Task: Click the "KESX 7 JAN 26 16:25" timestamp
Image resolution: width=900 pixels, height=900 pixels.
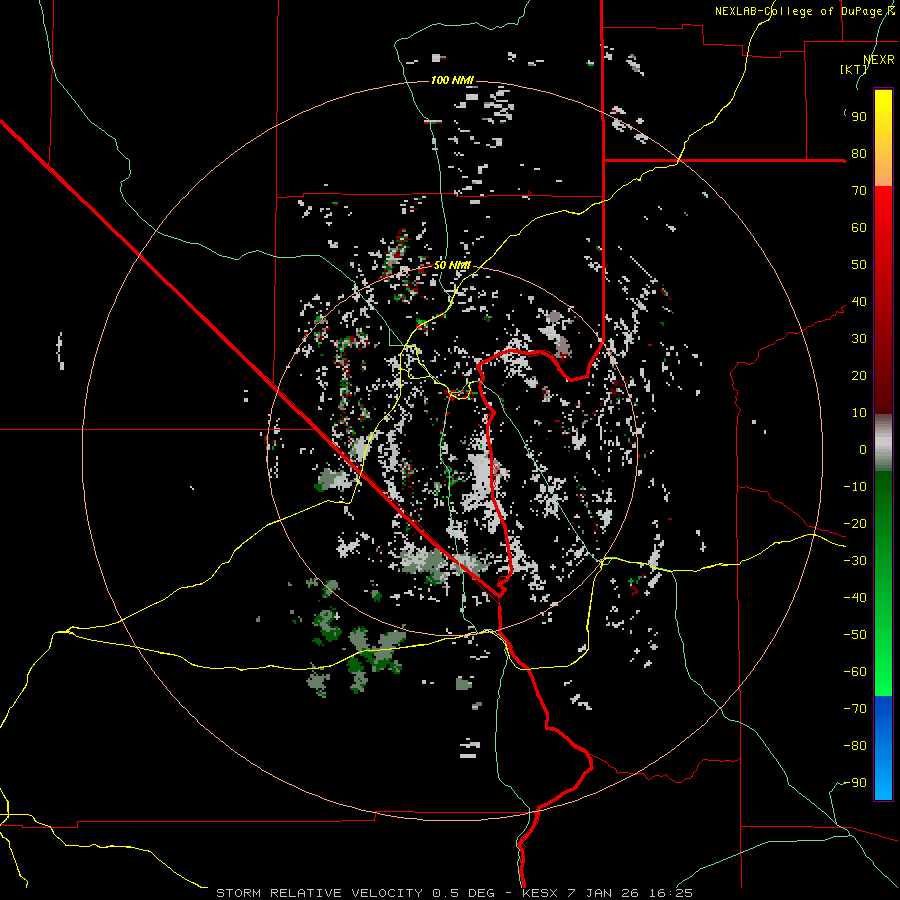Action: (x=607, y=893)
